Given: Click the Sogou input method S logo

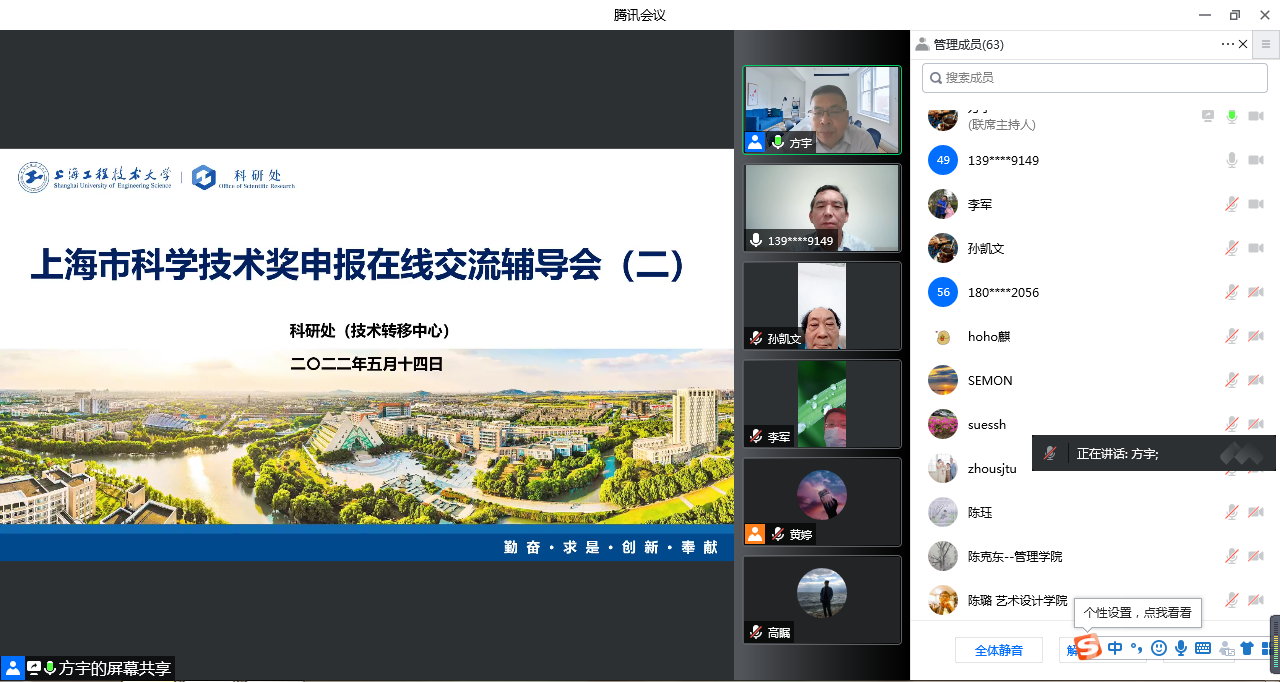Looking at the screenshot, I should [1087, 647].
